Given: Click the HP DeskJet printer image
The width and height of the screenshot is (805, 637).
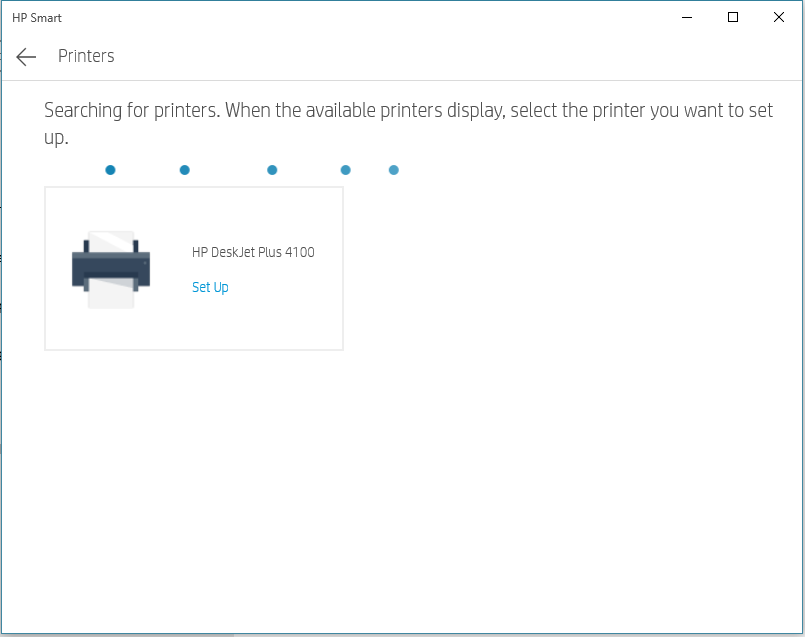Looking at the screenshot, I should (111, 269).
